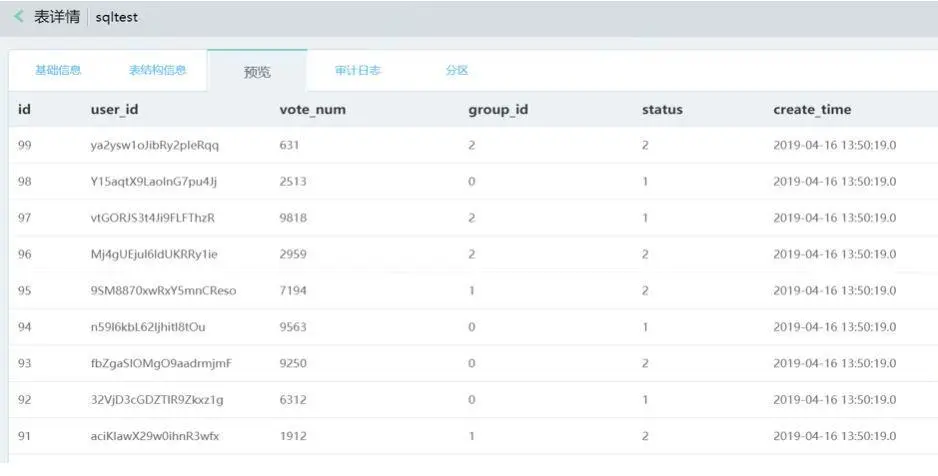
Task: Select user_id Mj4gUEjul6IdUKRRy1ie cell
Action: pyautogui.click(x=154, y=254)
